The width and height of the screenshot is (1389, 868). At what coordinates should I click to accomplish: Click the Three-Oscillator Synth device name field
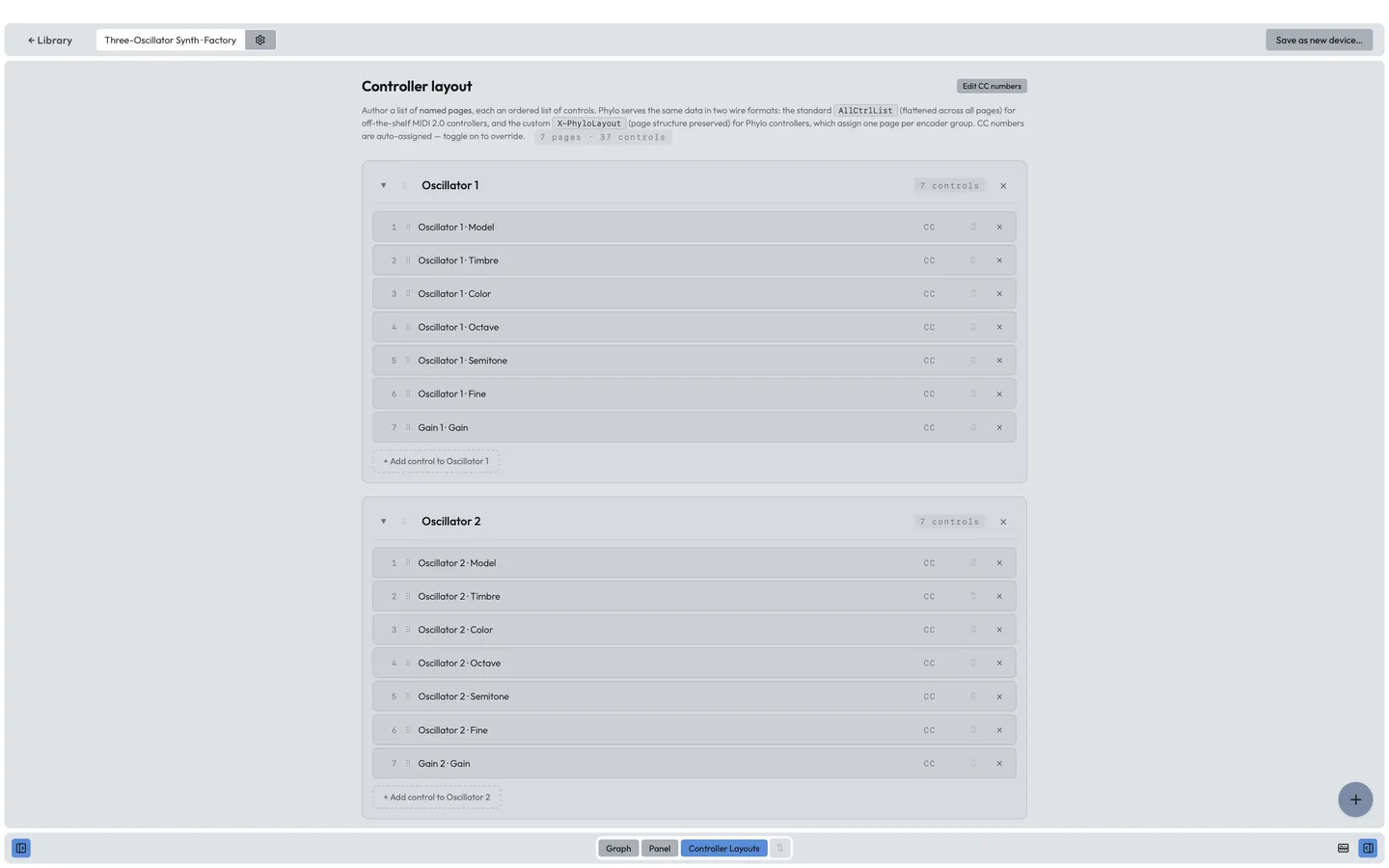click(x=171, y=40)
